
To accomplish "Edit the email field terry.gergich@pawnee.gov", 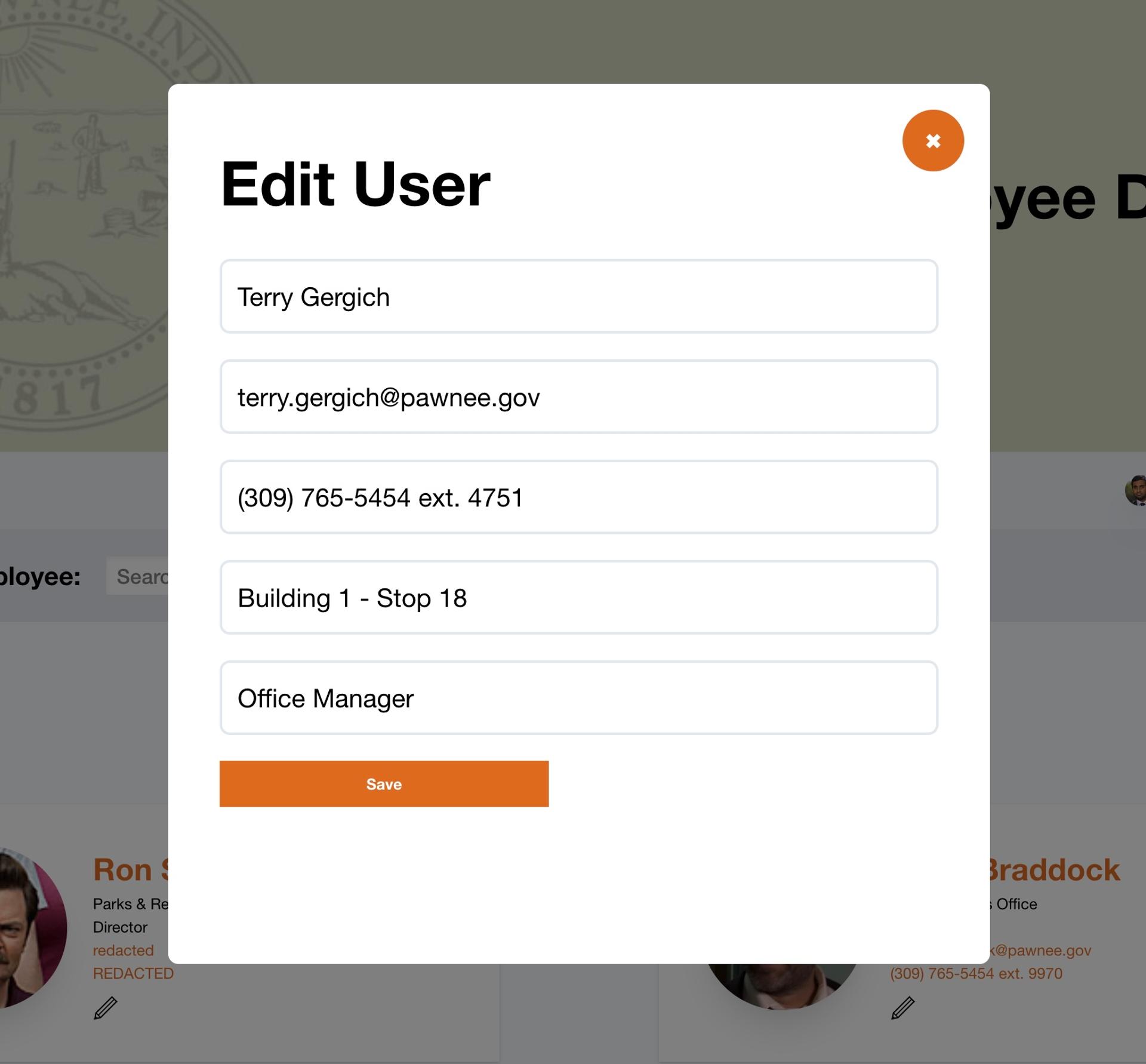I will 578,396.
